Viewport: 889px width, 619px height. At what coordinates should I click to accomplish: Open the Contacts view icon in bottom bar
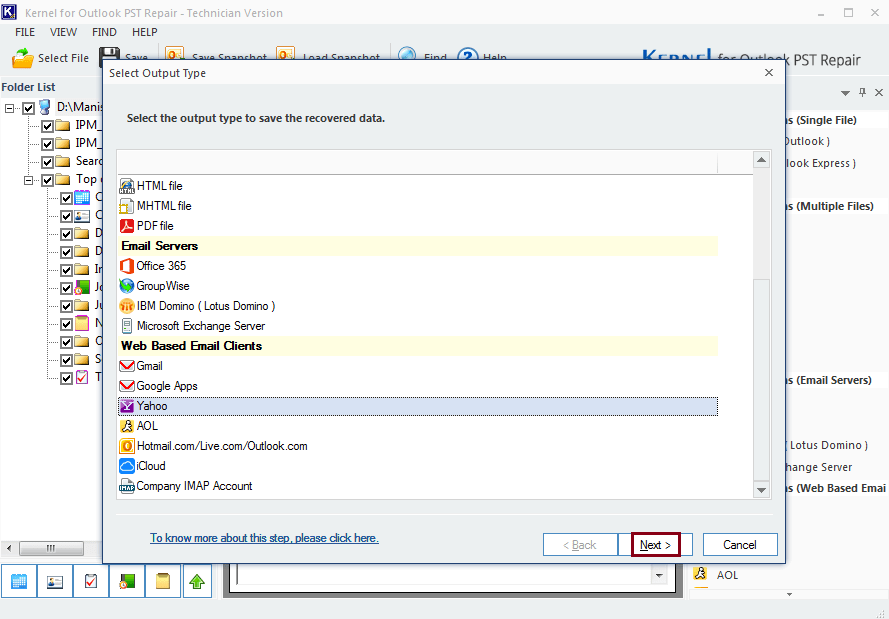(x=54, y=581)
